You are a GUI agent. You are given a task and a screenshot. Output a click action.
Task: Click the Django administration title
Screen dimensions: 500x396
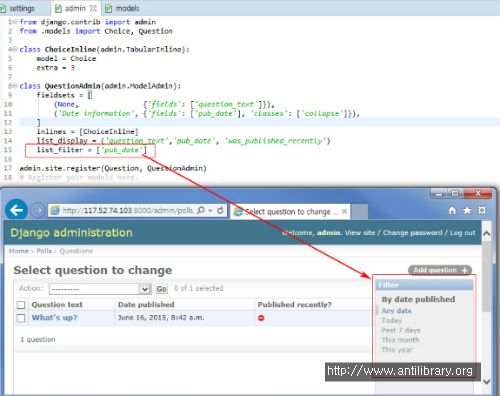71,233
